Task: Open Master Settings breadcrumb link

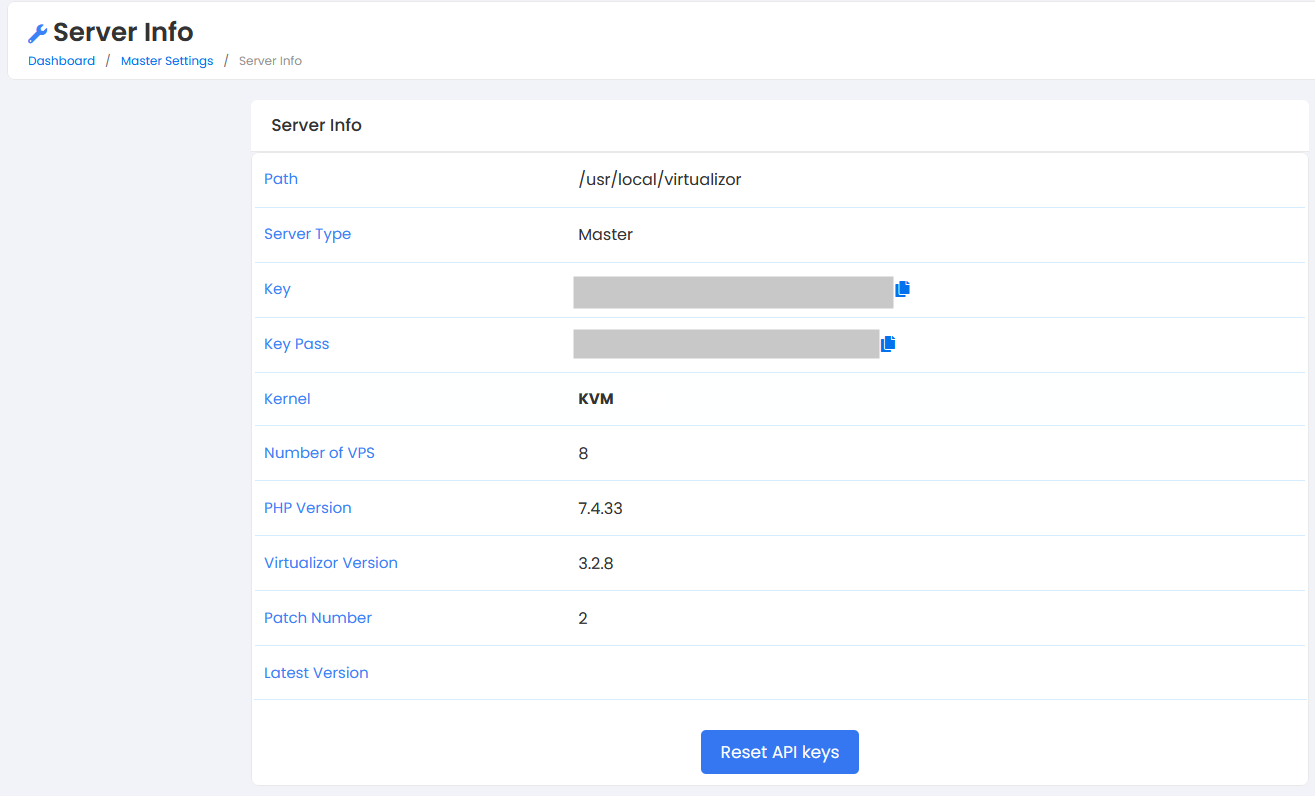Action: [x=167, y=61]
